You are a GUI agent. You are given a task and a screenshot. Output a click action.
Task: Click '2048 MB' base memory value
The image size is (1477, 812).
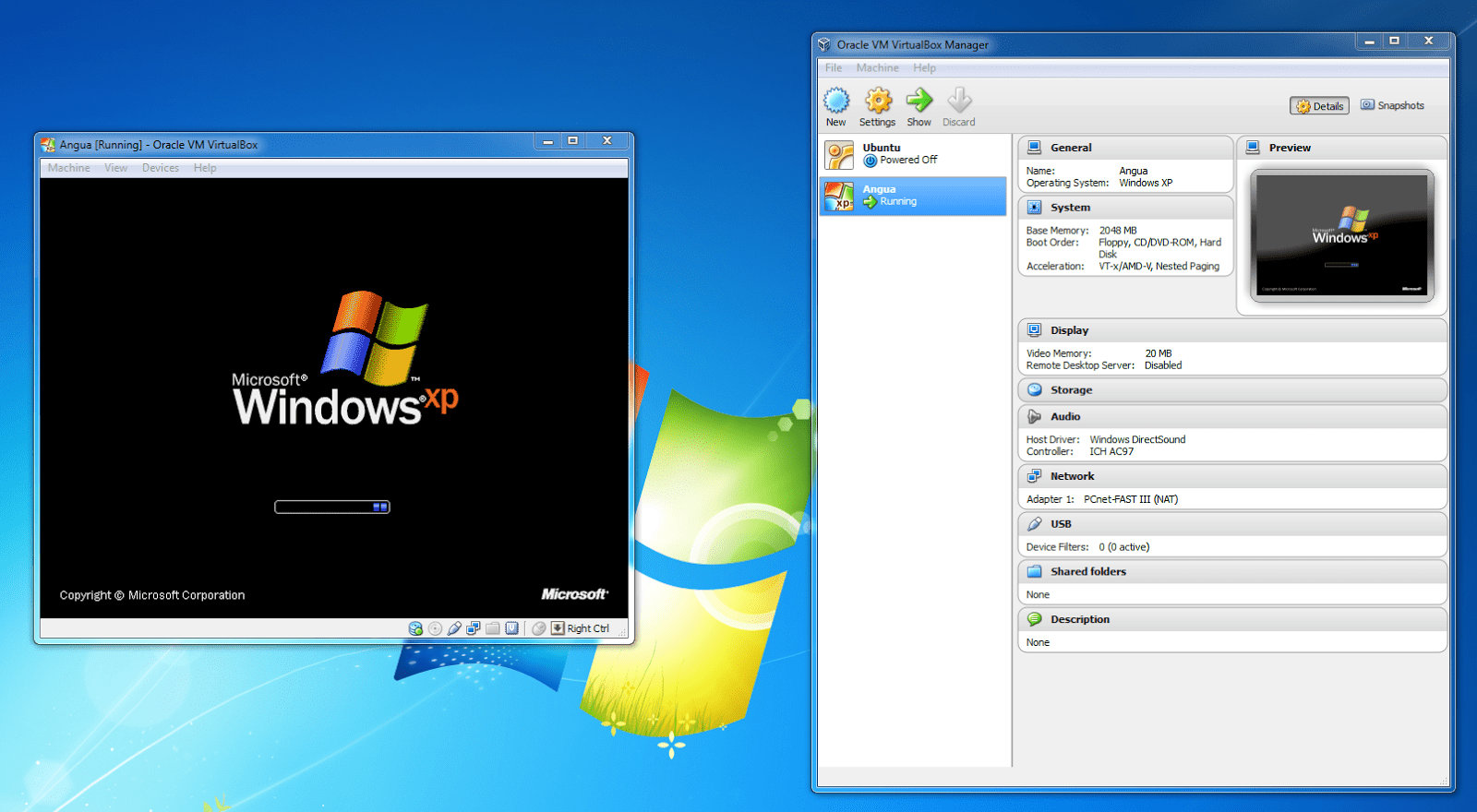(1118, 231)
